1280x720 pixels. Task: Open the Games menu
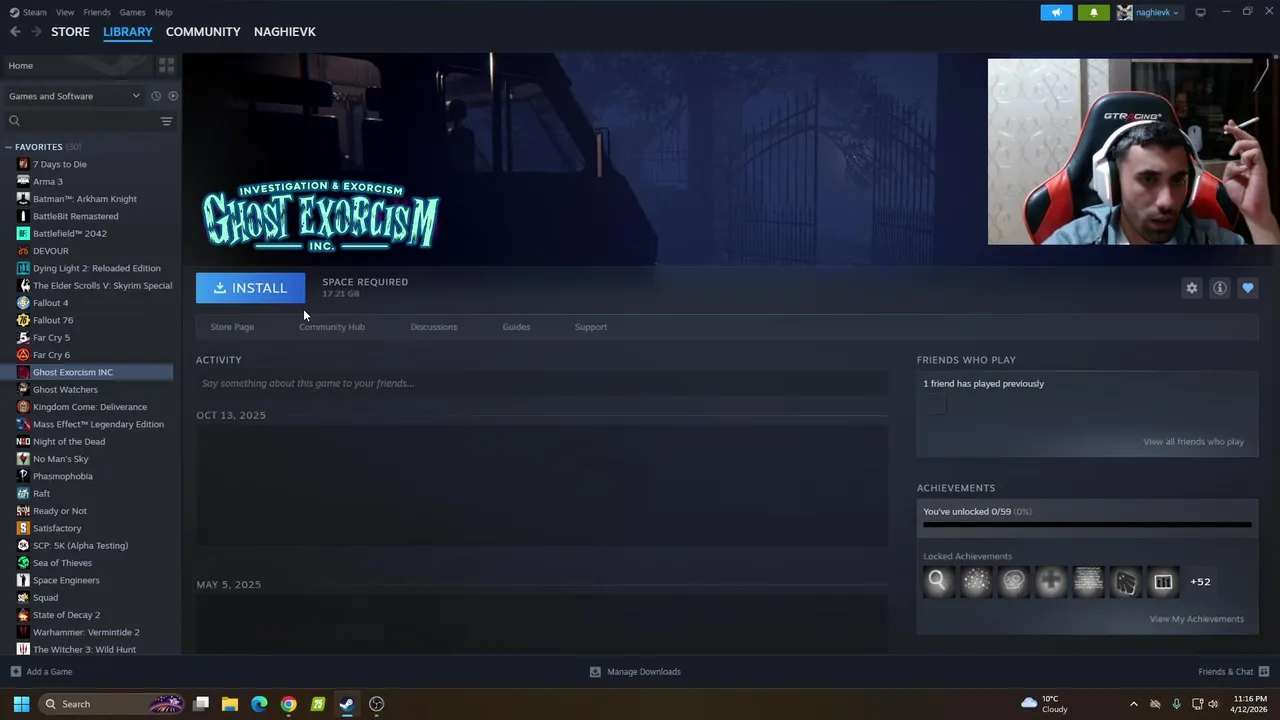pos(132,12)
